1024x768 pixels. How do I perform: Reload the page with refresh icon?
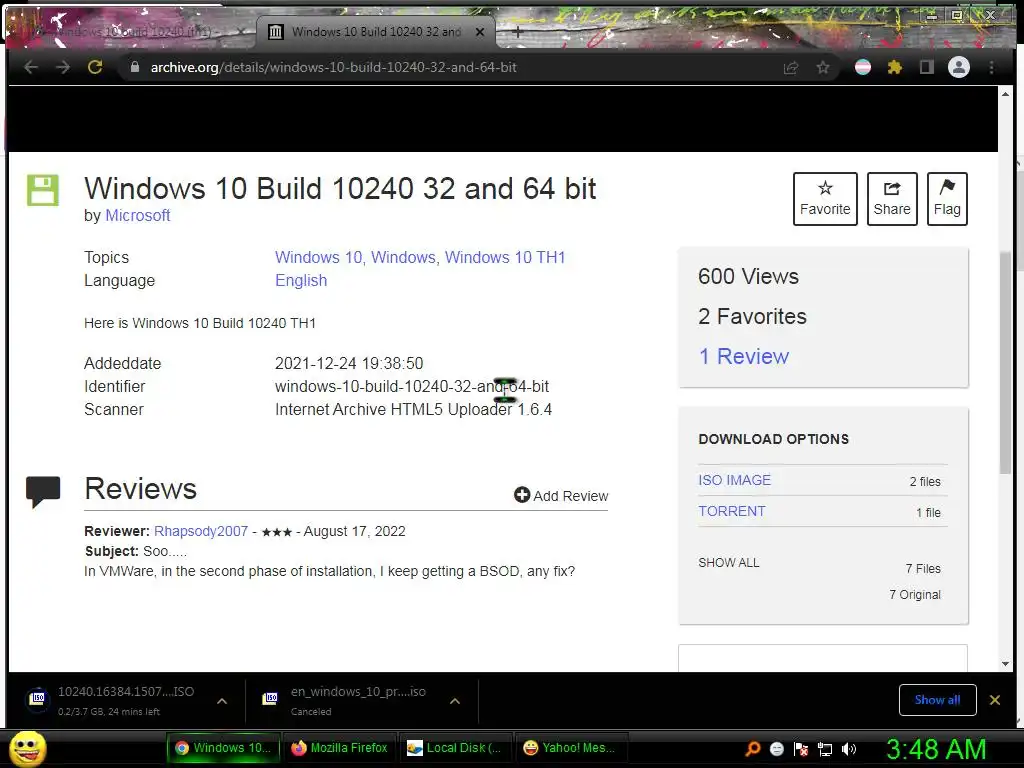point(95,67)
